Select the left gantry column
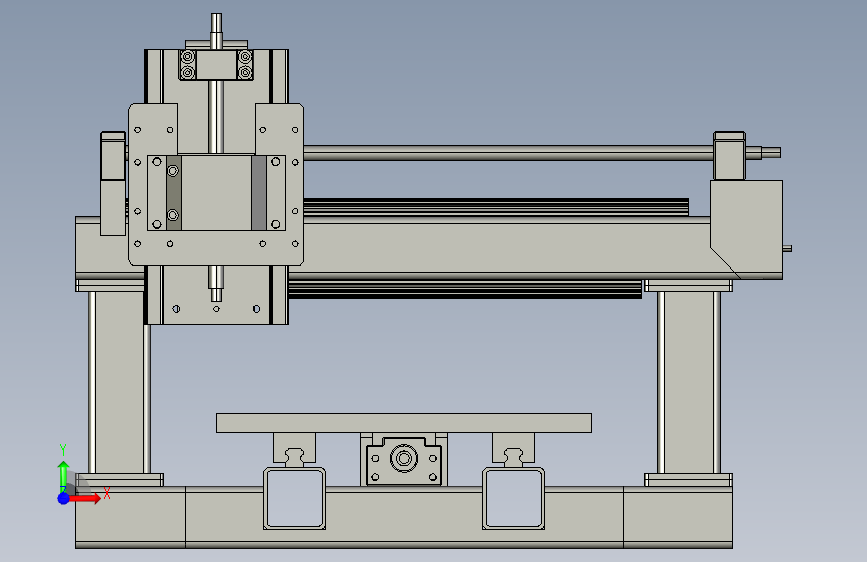867x562 pixels. (119, 382)
